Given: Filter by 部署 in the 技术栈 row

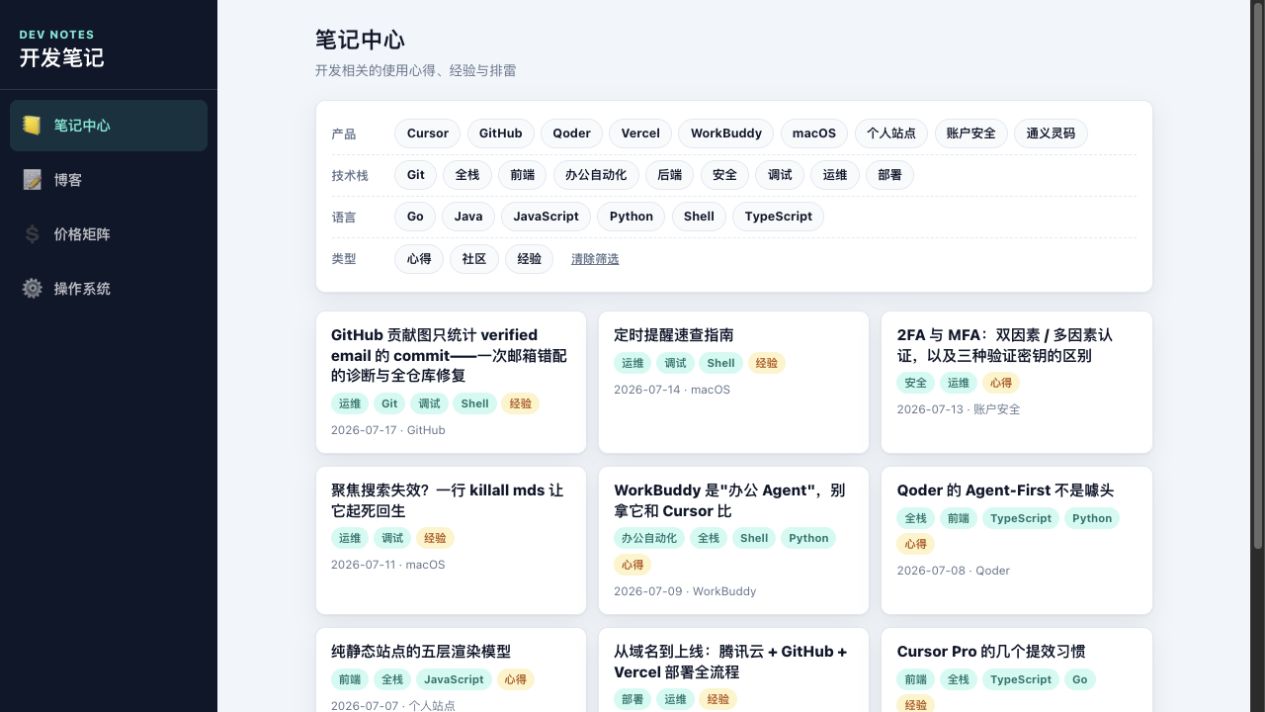Looking at the screenshot, I should 890,175.
